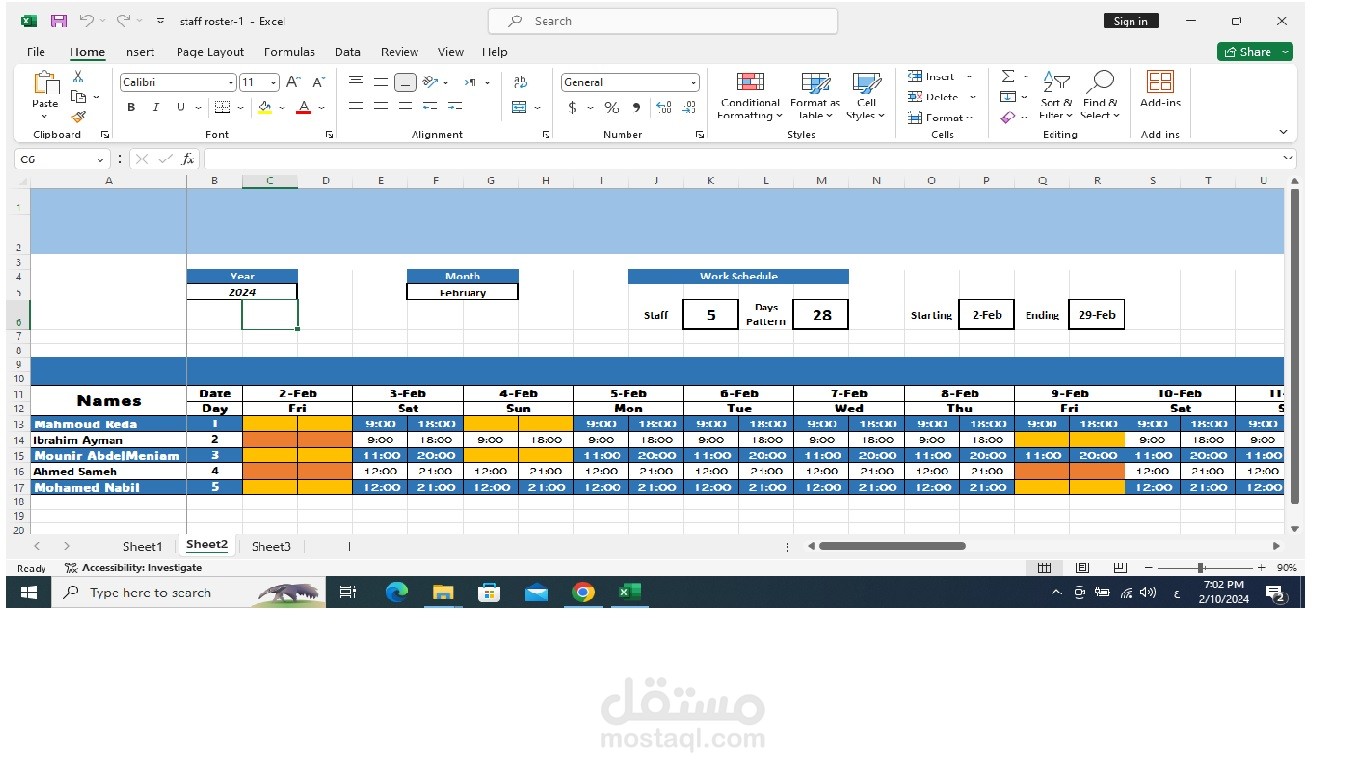Image resolution: width=1366 pixels, height=768 pixels.
Task: Click the Format Painter brush icon
Action: pyautogui.click(x=78, y=117)
